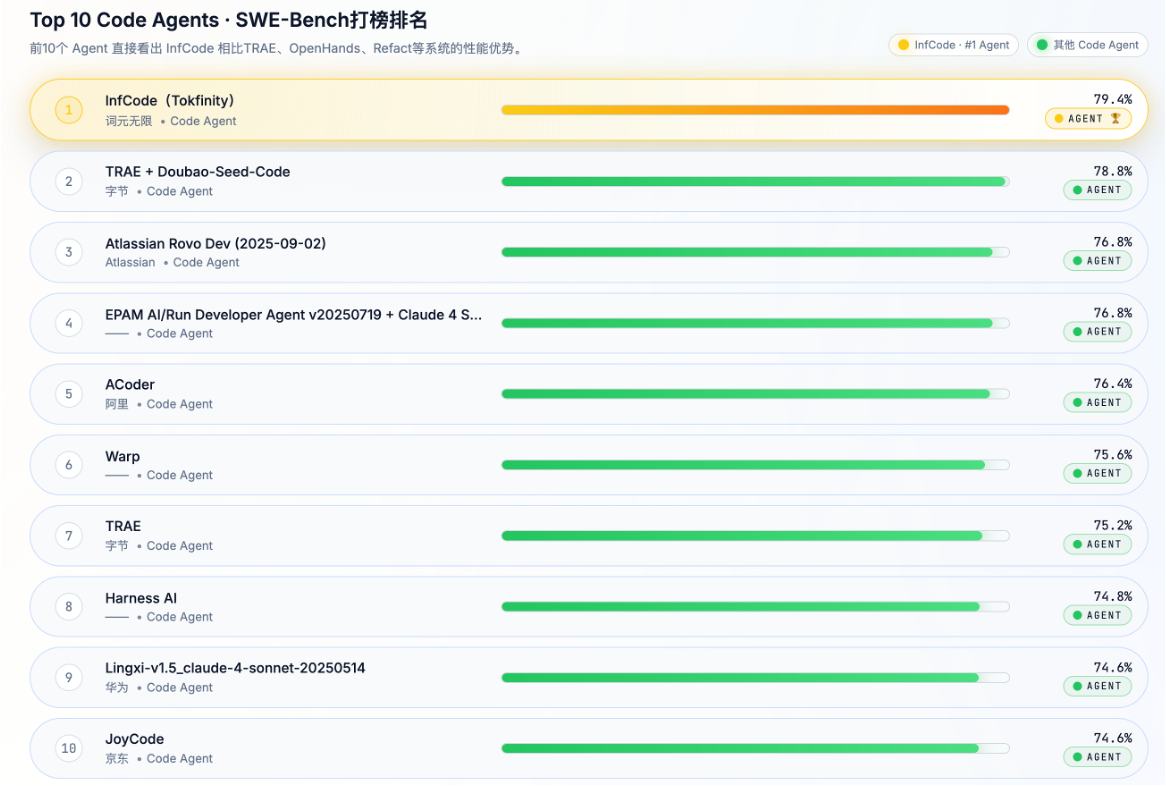Click '京东 • Code Agent' under JoyCode
Viewport: 1166px width, 786px height.
(x=158, y=758)
